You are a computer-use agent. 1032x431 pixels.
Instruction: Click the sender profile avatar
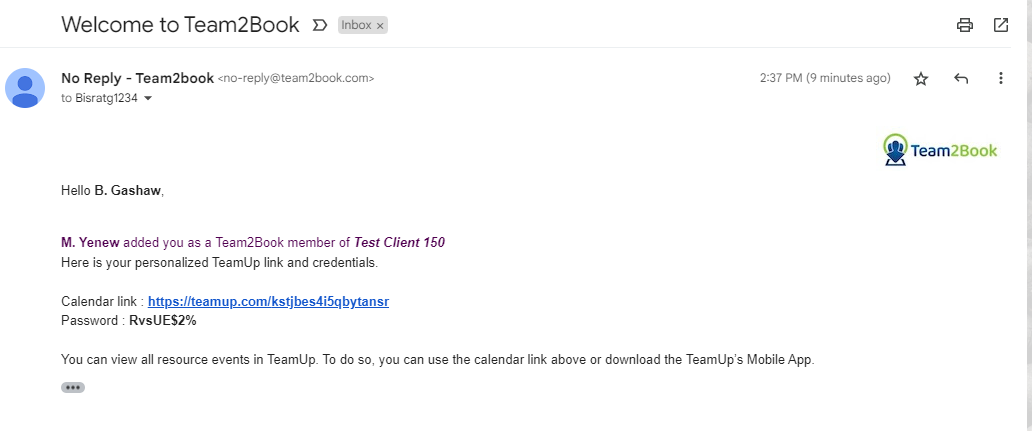coord(25,88)
